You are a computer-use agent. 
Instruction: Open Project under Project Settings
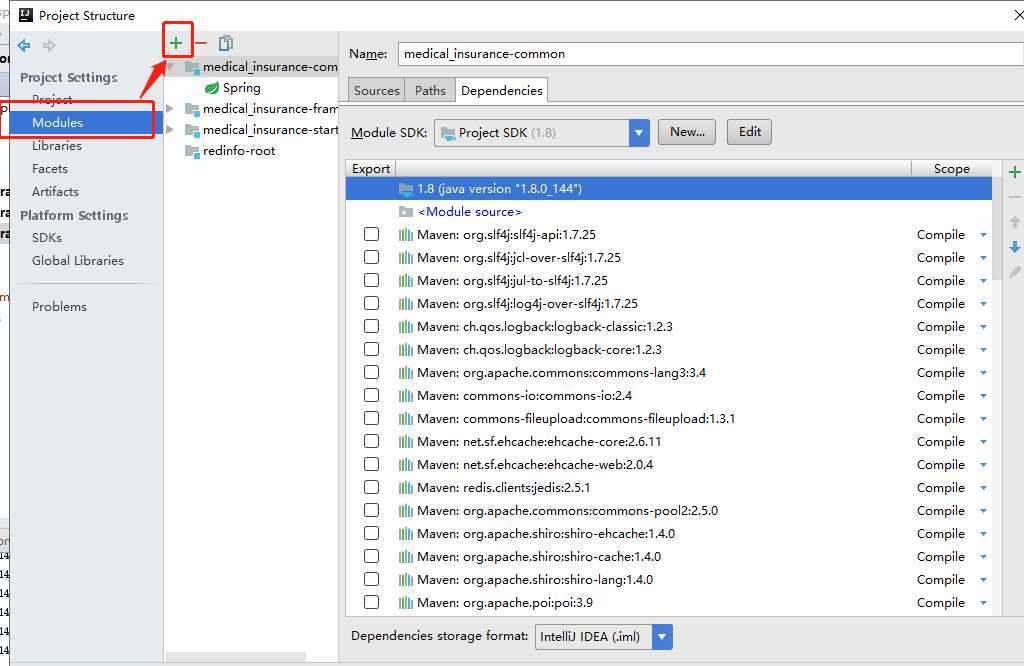[52, 99]
